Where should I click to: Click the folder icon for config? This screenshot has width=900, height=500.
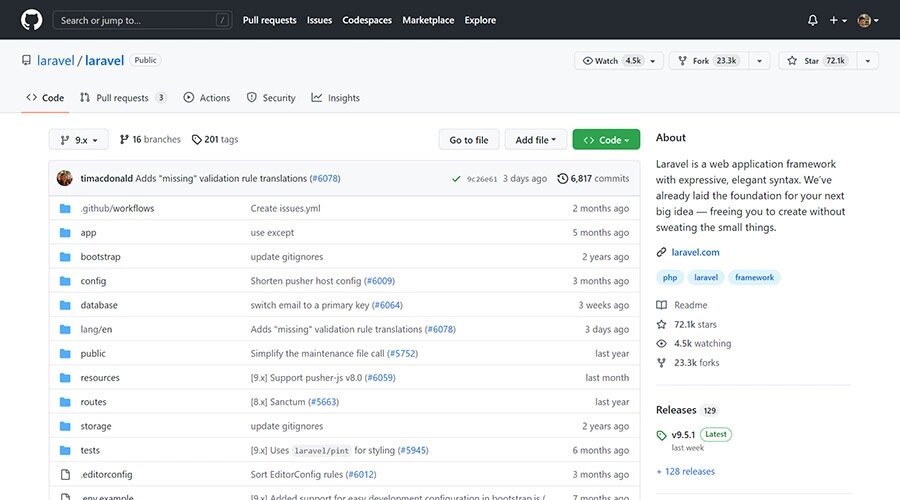[65, 281]
